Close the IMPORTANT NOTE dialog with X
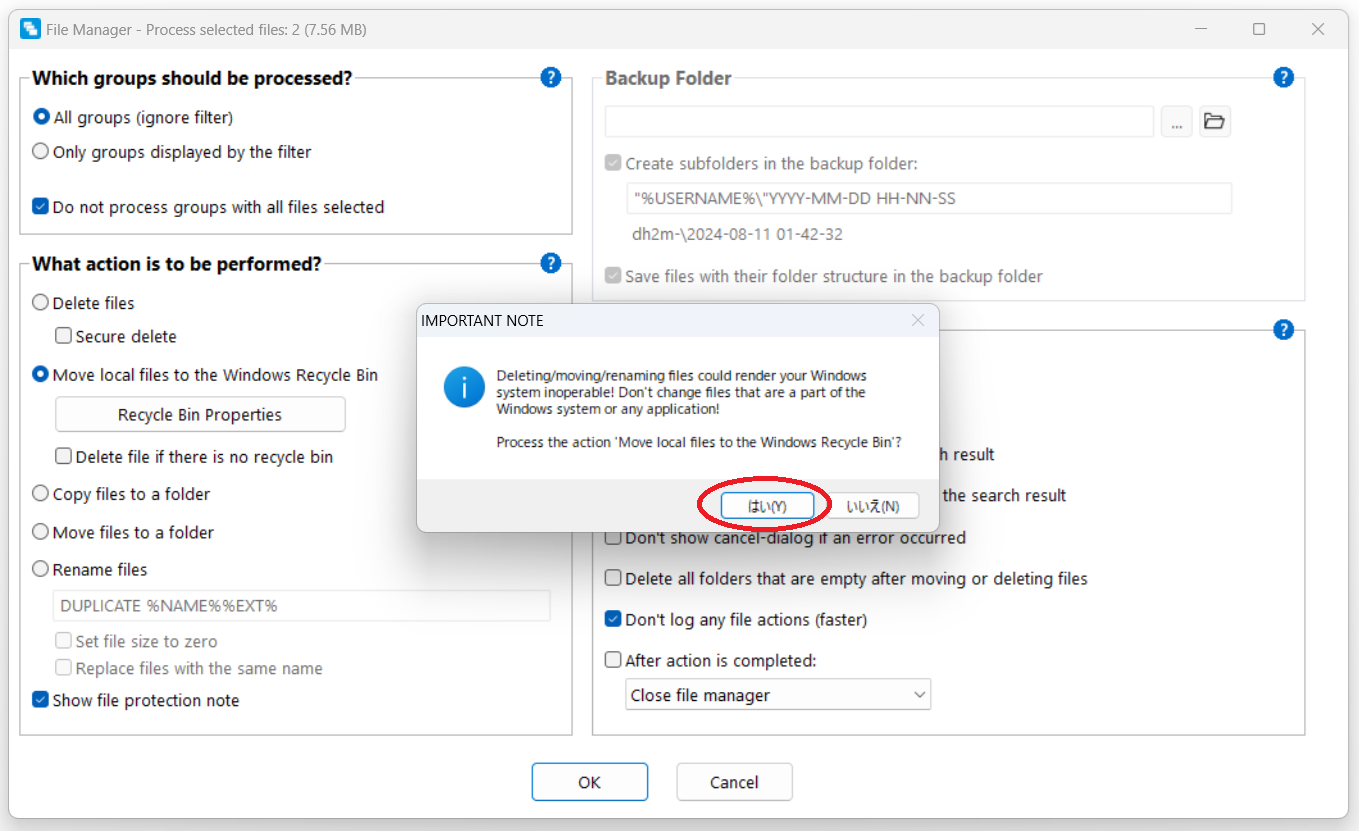The width and height of the screenshot is (1359, 831). (918, 320)
